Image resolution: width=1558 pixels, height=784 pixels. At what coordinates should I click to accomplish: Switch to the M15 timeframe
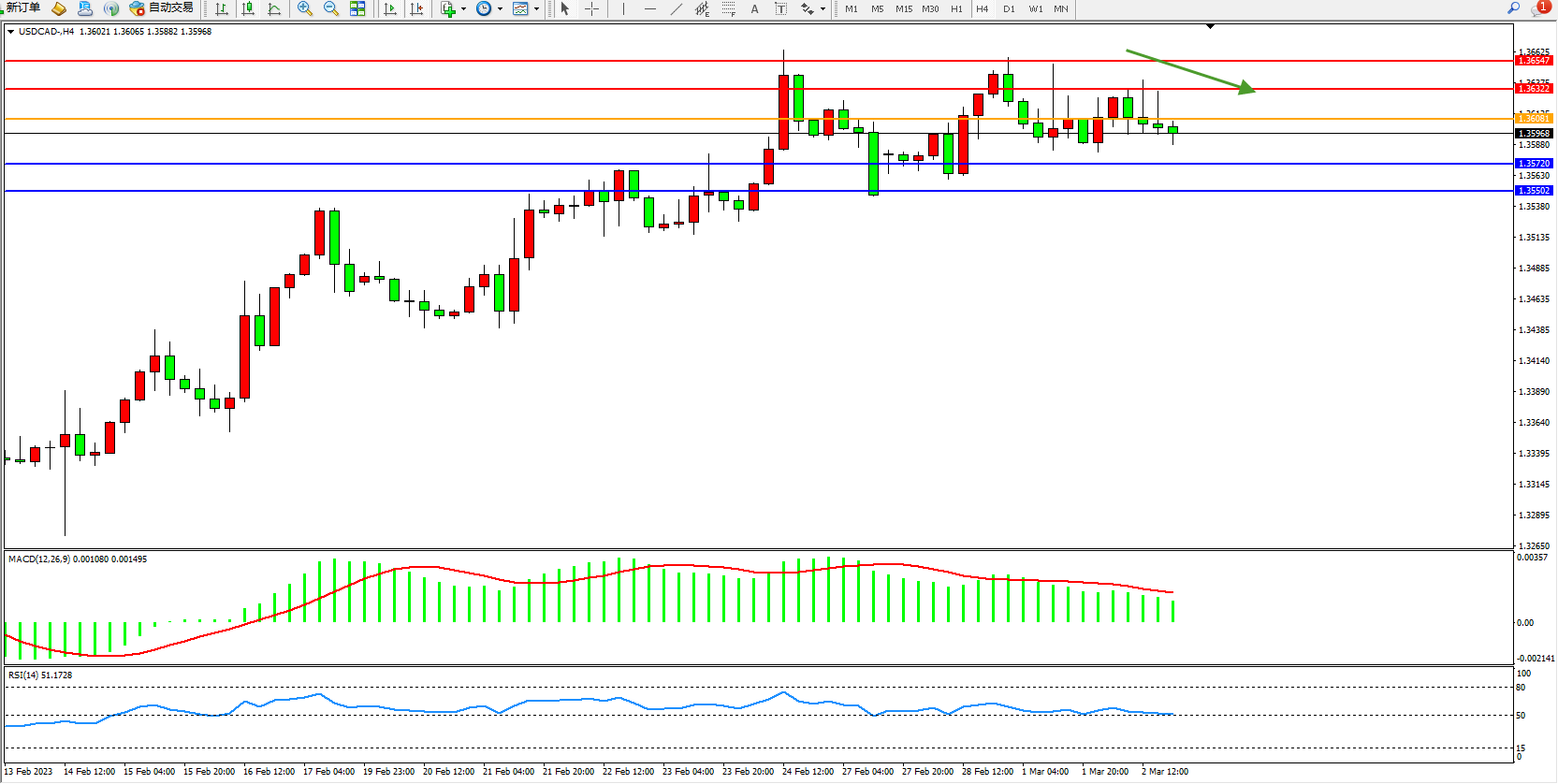903,9
